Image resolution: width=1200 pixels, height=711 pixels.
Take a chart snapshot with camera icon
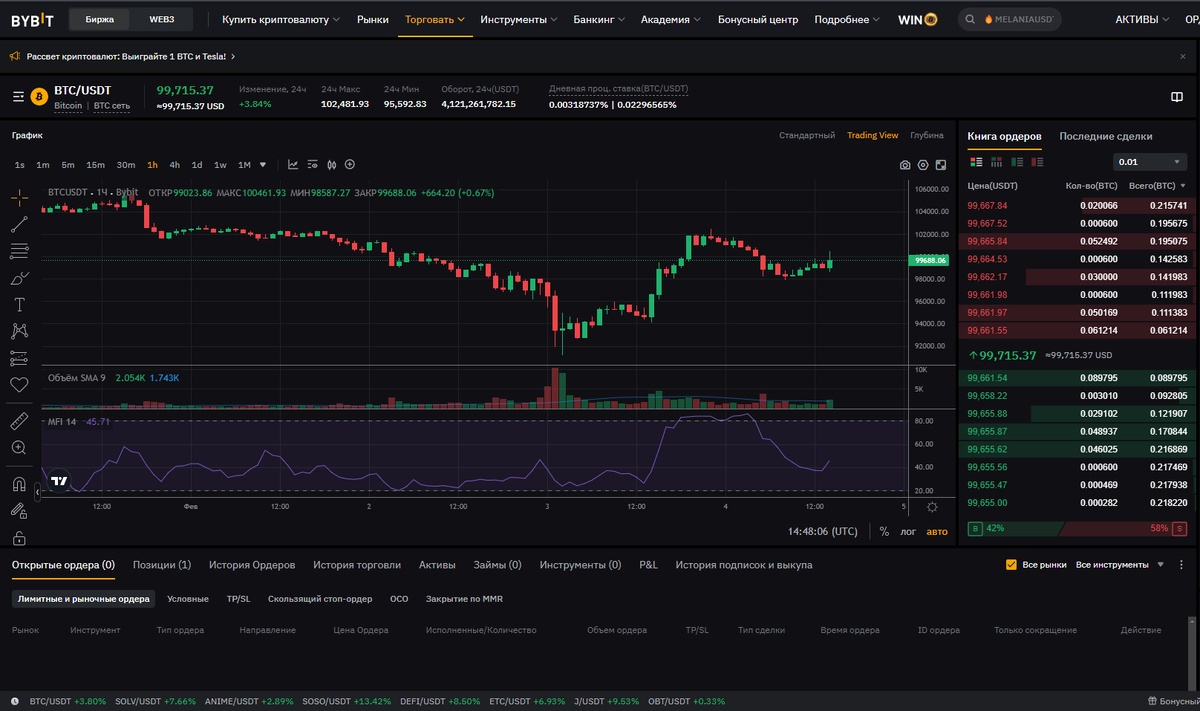(905, 165)
